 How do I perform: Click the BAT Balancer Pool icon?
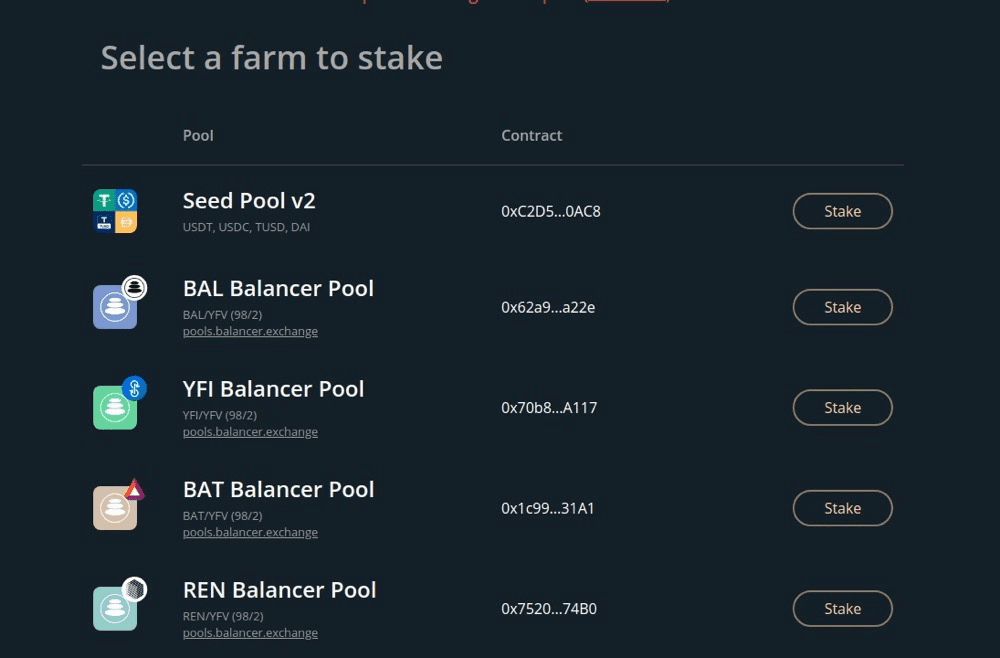click(x=116, y=507)
